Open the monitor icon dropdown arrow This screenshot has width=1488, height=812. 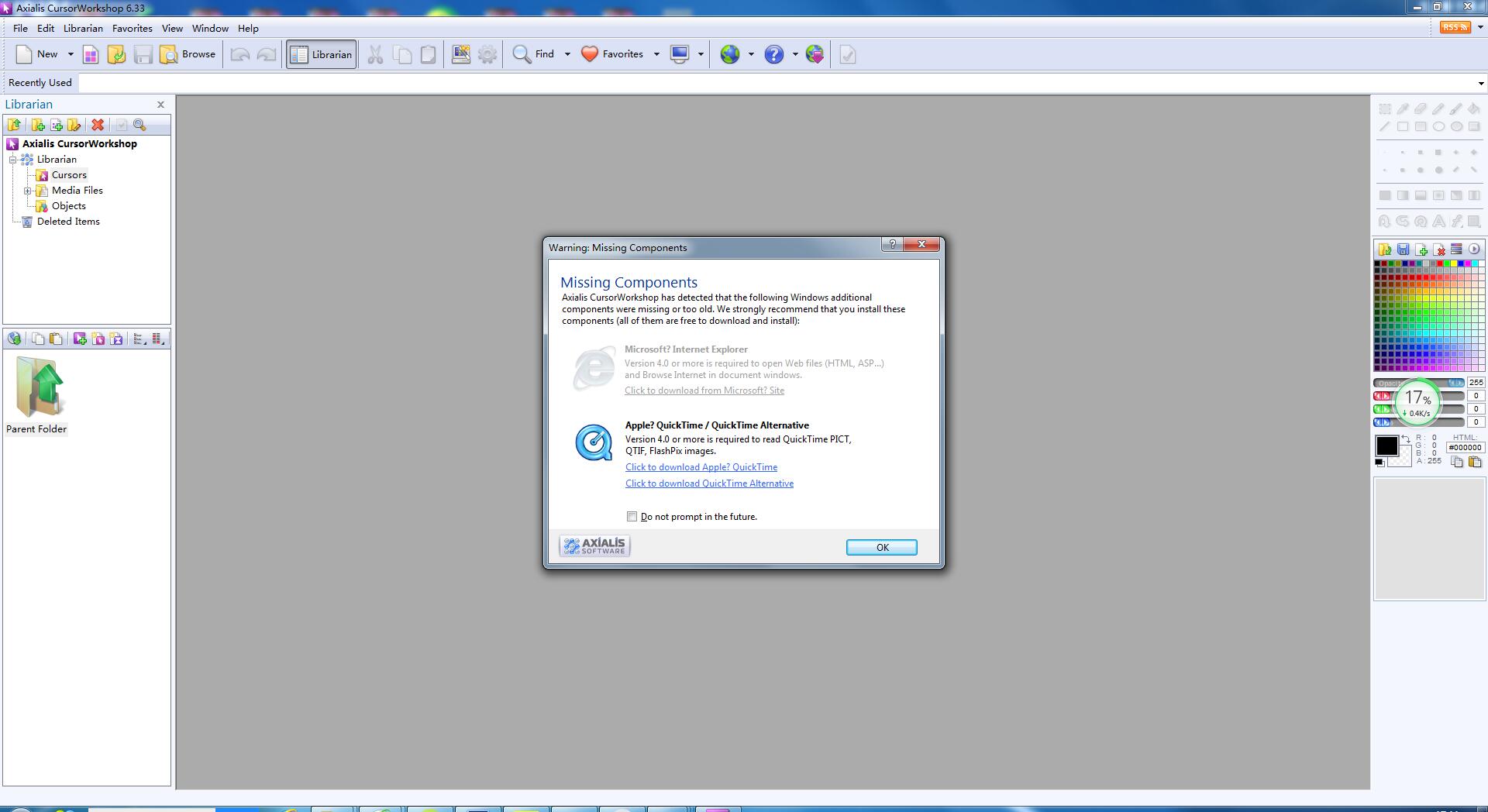click(701, 54)
